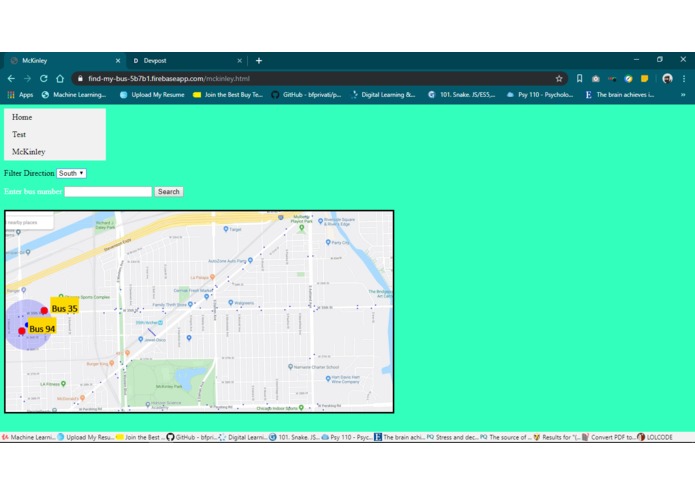The image size is (695, 494).
Task: Open the Apps bookmarks shortcut
Action: coord(20,94)
